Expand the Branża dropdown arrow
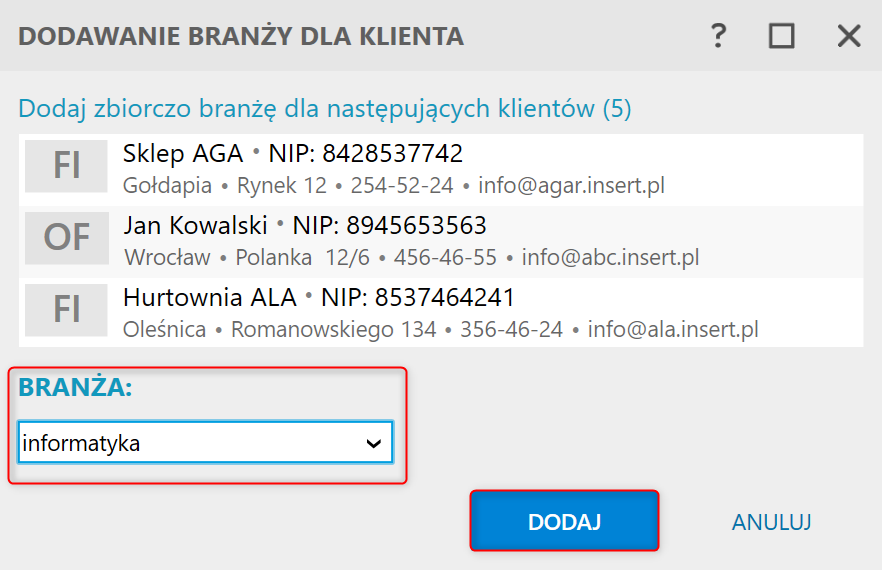Image resolution: width=882 pixels, height=570 pixels. coord(374,443)
